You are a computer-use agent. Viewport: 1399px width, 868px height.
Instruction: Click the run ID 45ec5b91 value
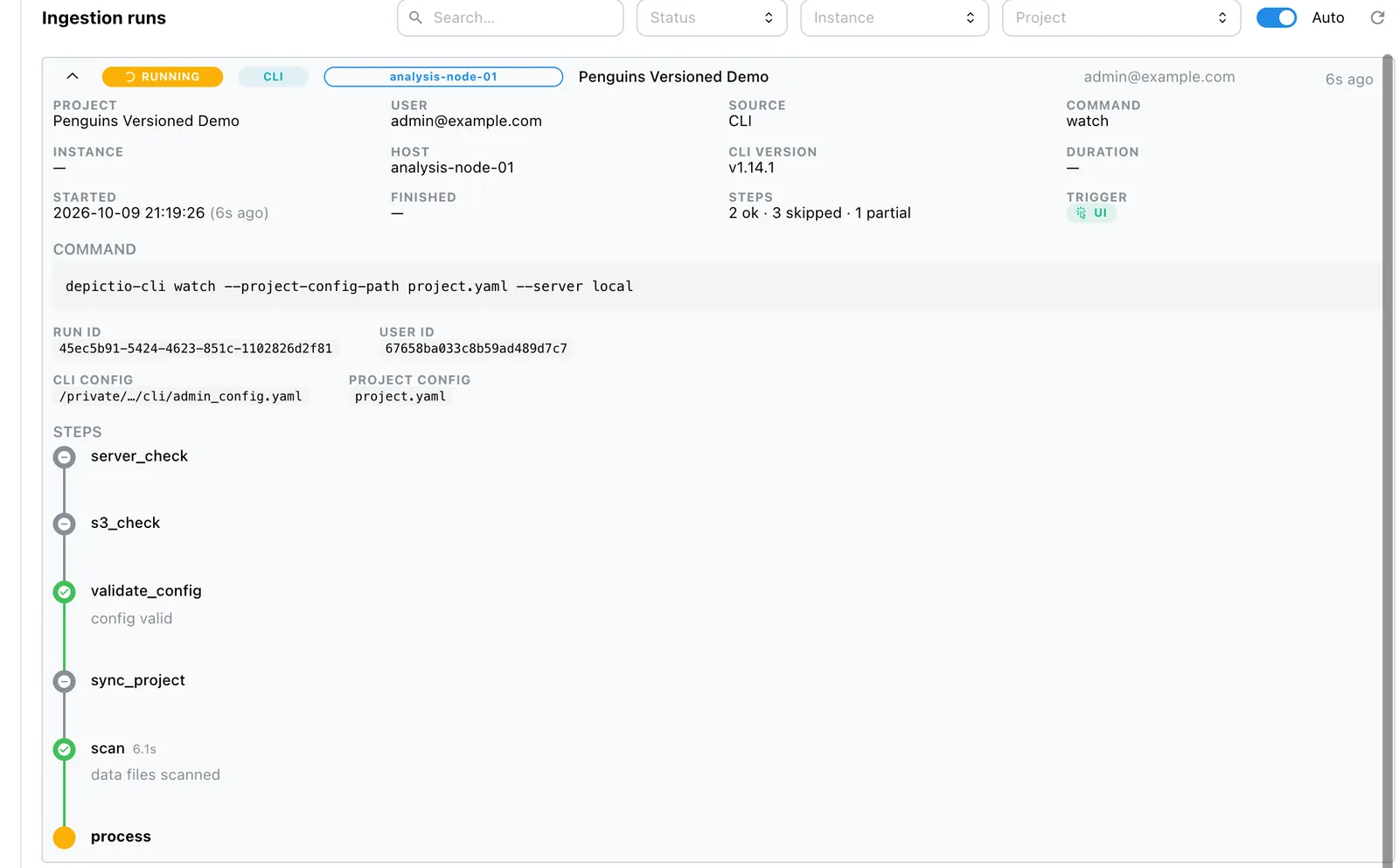point(196,349)
